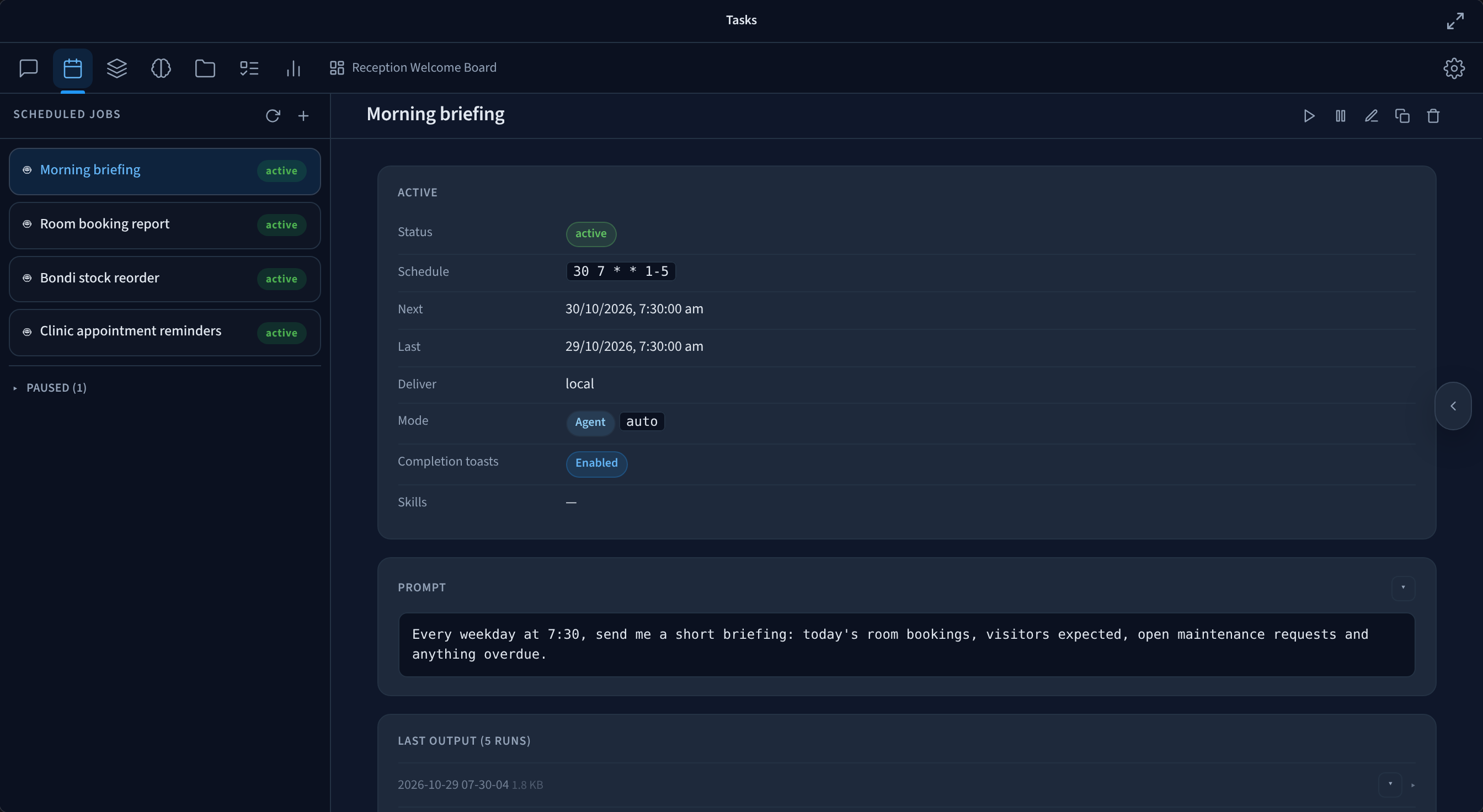
Task: Open the checklist icon in top toolbar
Action: 249,68
